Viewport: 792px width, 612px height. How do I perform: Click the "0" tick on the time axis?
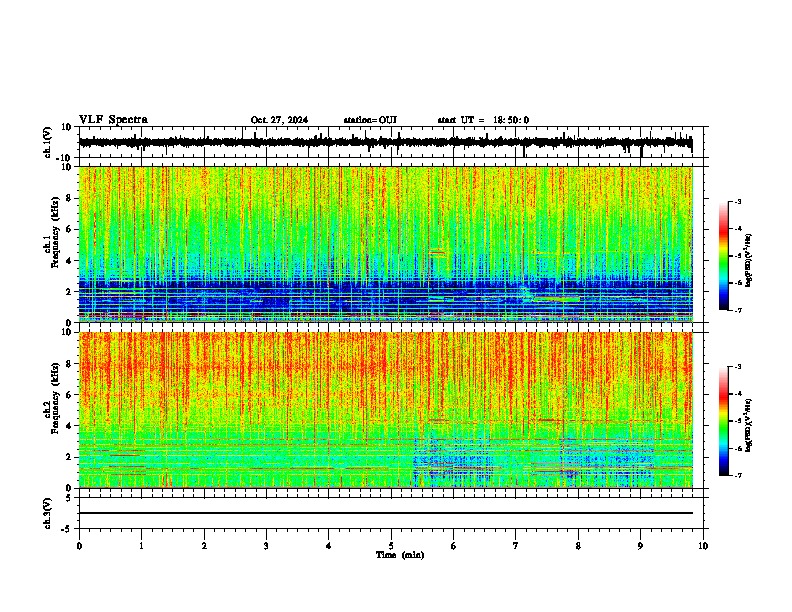[x=79, y=546]
